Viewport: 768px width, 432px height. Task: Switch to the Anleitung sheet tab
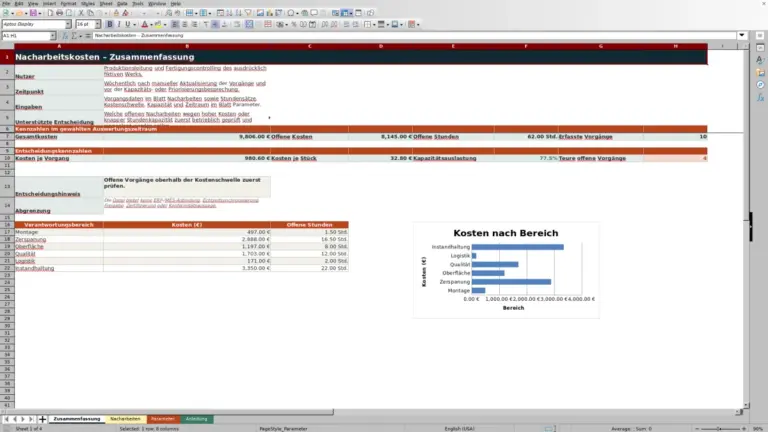click(x=196, y=419)
